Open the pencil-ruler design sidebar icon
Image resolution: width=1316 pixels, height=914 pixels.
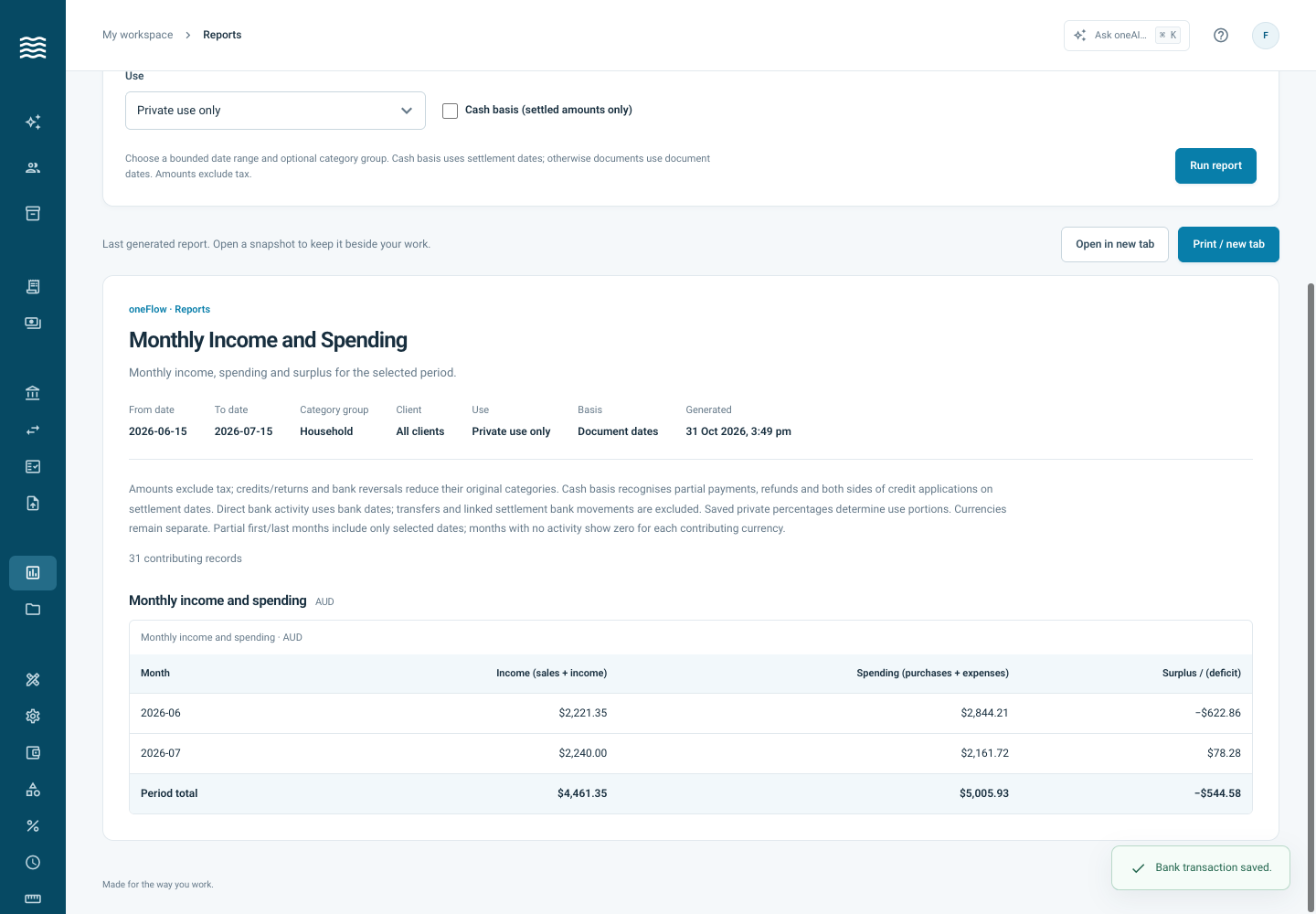pyautogui.click(x=33, y=679)
